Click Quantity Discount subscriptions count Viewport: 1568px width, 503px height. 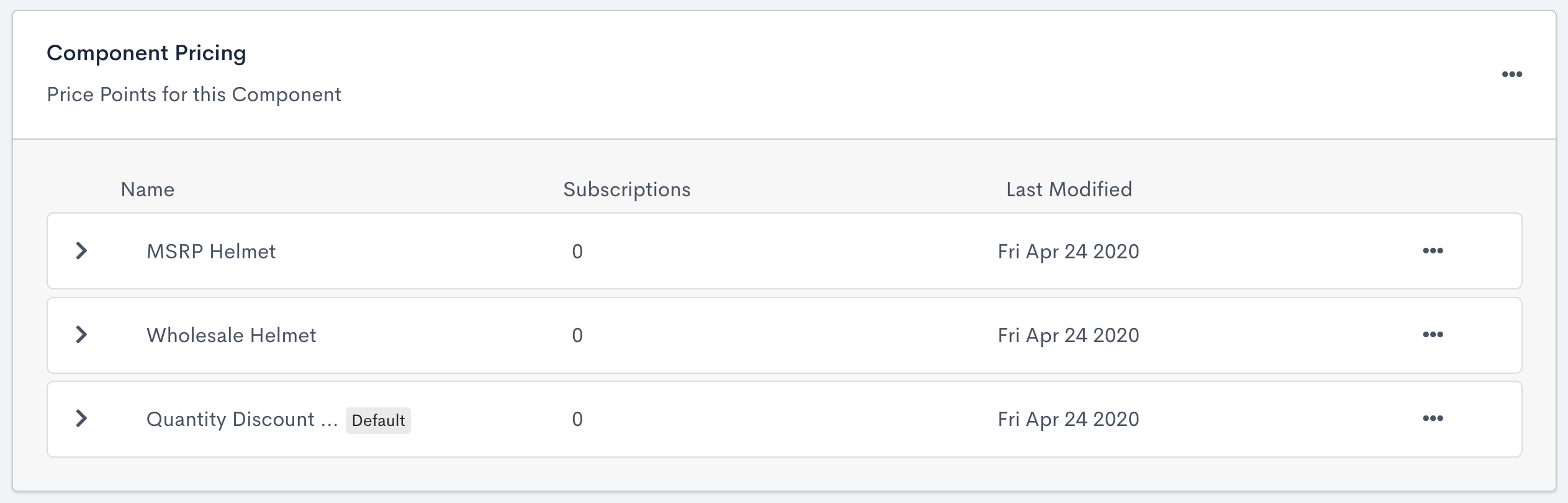pos(577,419)
